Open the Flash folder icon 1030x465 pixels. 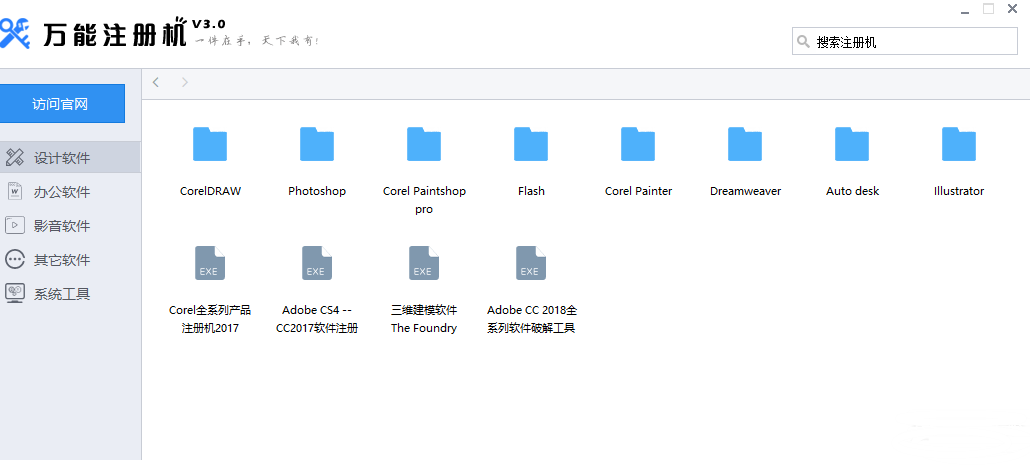531,144
